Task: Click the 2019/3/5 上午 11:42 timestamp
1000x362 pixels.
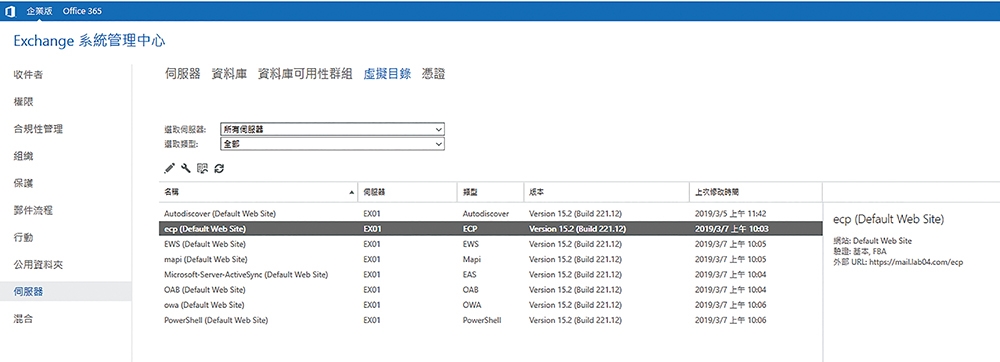Action: point(730,214)
